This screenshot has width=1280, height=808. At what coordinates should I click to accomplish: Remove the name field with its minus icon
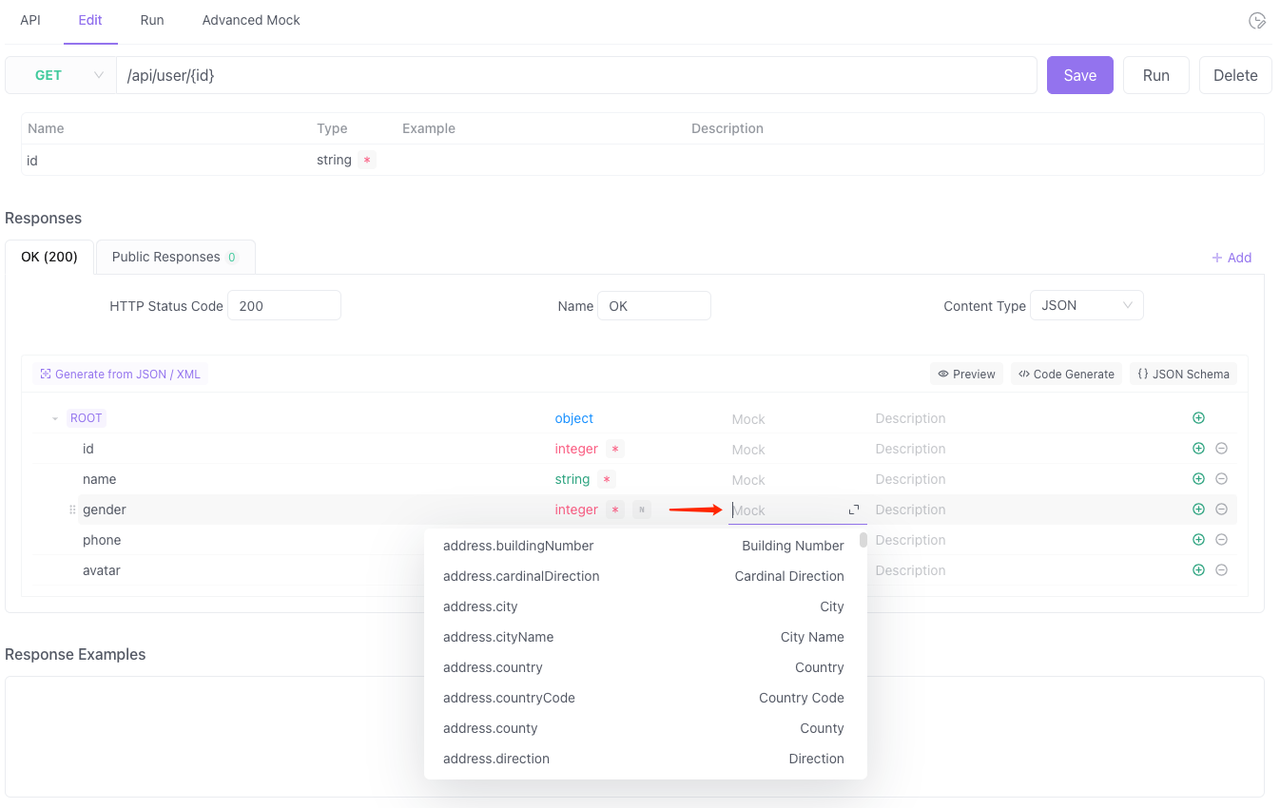tap(1221, 479)
